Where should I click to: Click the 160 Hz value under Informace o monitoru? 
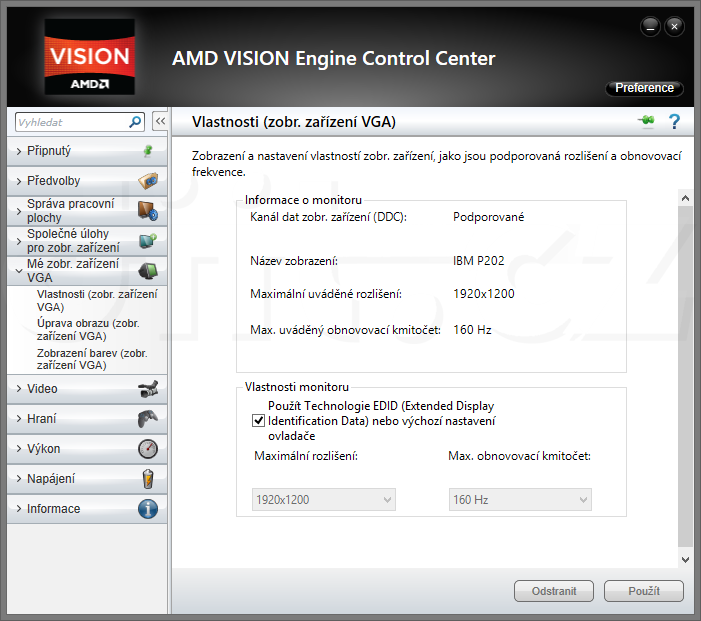472,330
